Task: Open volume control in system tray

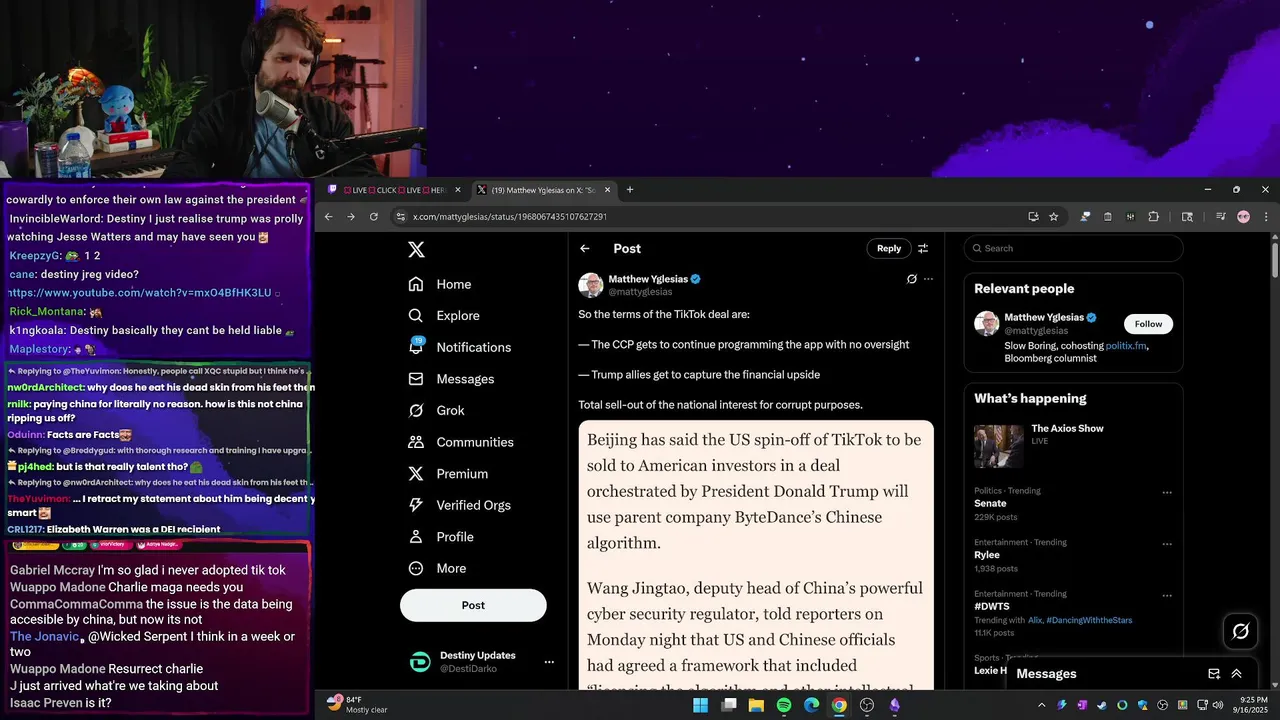Action: click(x=1217, y=705)
